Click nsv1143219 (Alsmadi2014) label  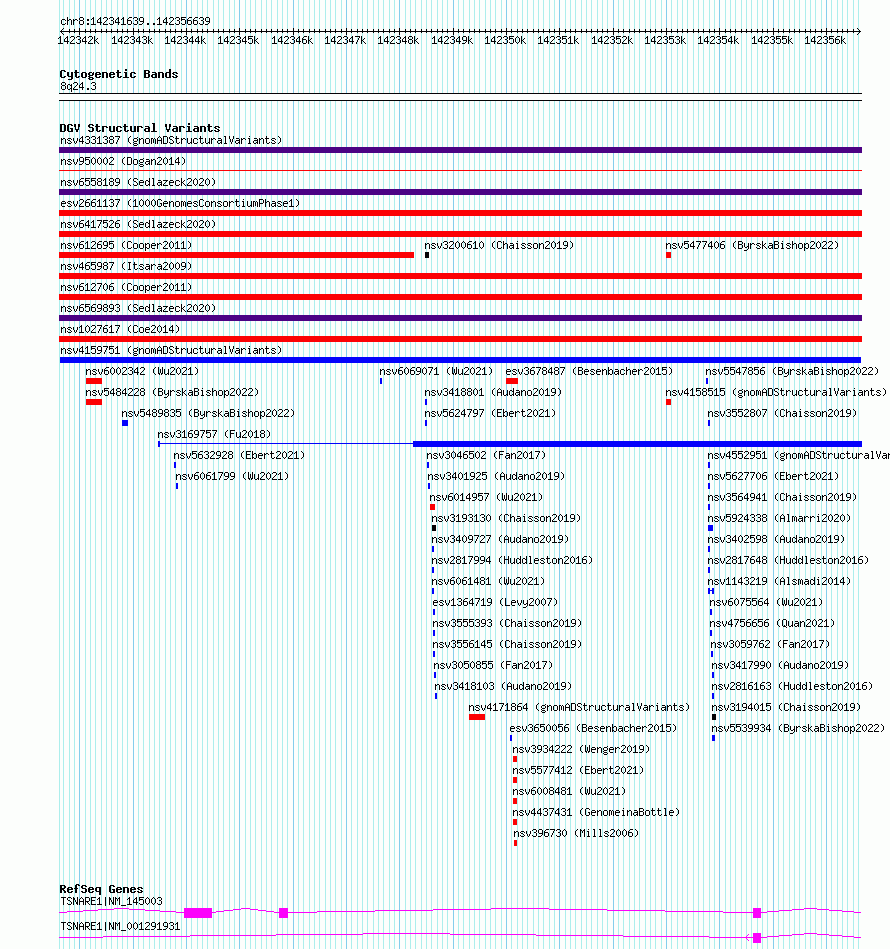point(779,581)
